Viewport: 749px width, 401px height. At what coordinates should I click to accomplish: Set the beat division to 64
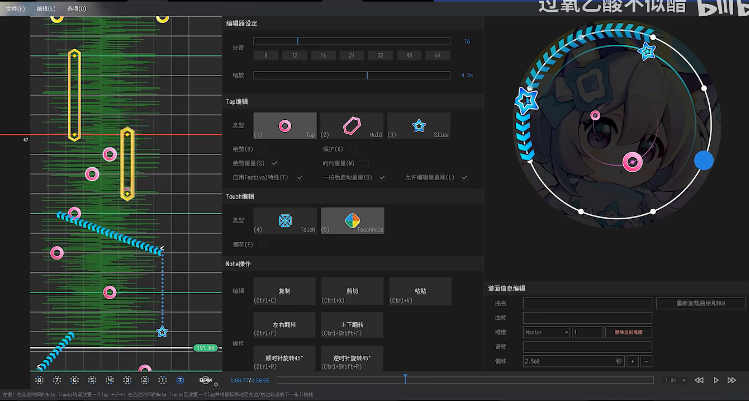tap(438, 55)
